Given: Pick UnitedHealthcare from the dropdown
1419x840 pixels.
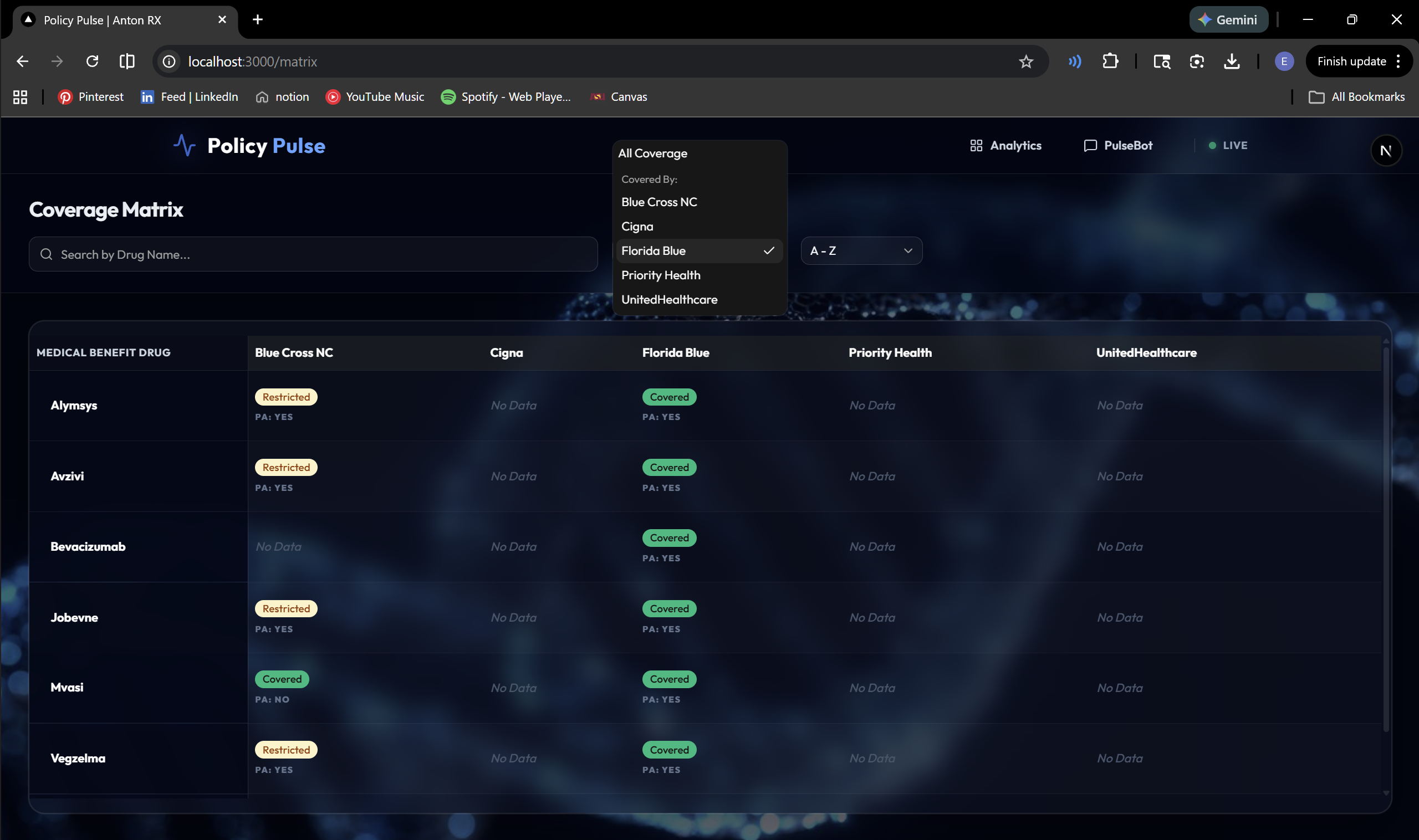Looking at the screenshot, I should [668, 299].
